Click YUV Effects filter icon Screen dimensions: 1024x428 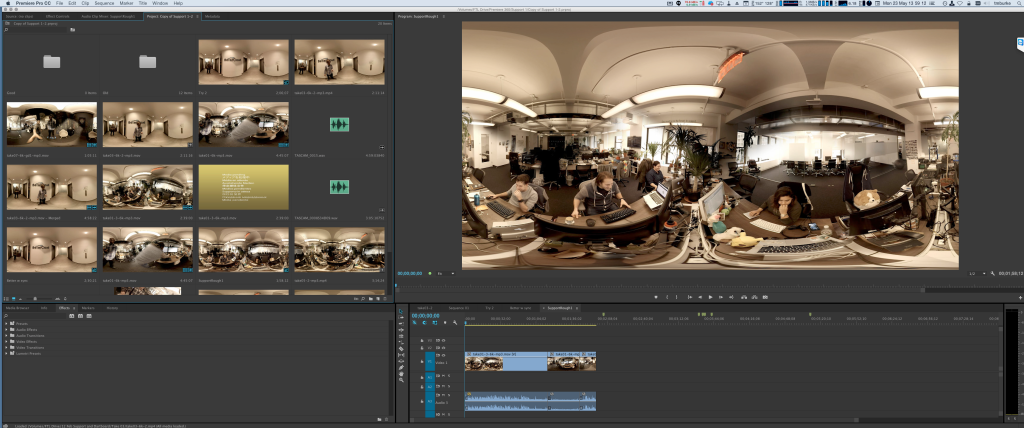[89, 316]
